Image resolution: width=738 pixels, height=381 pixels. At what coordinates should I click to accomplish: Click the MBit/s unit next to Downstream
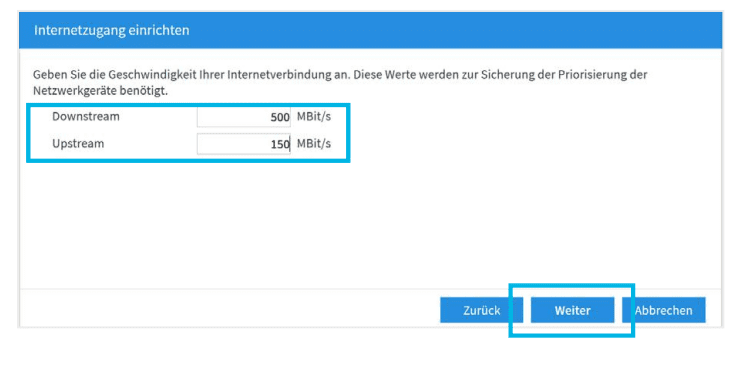(x=314, y=116)
